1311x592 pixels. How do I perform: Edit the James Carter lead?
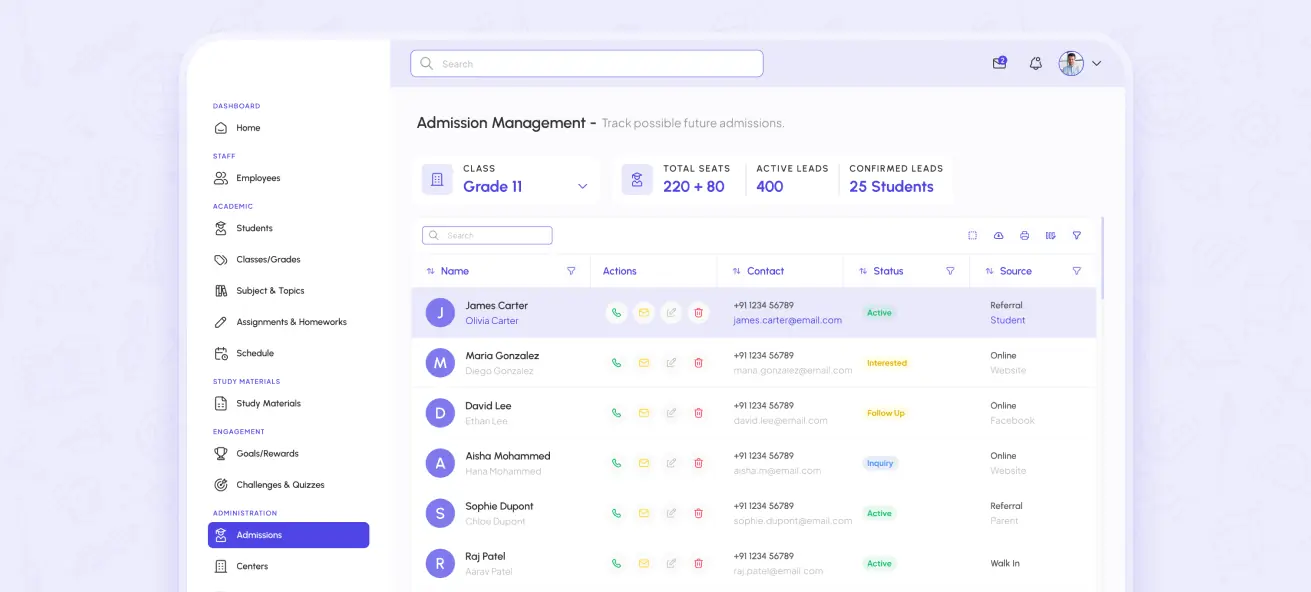[x=671, y=313]
